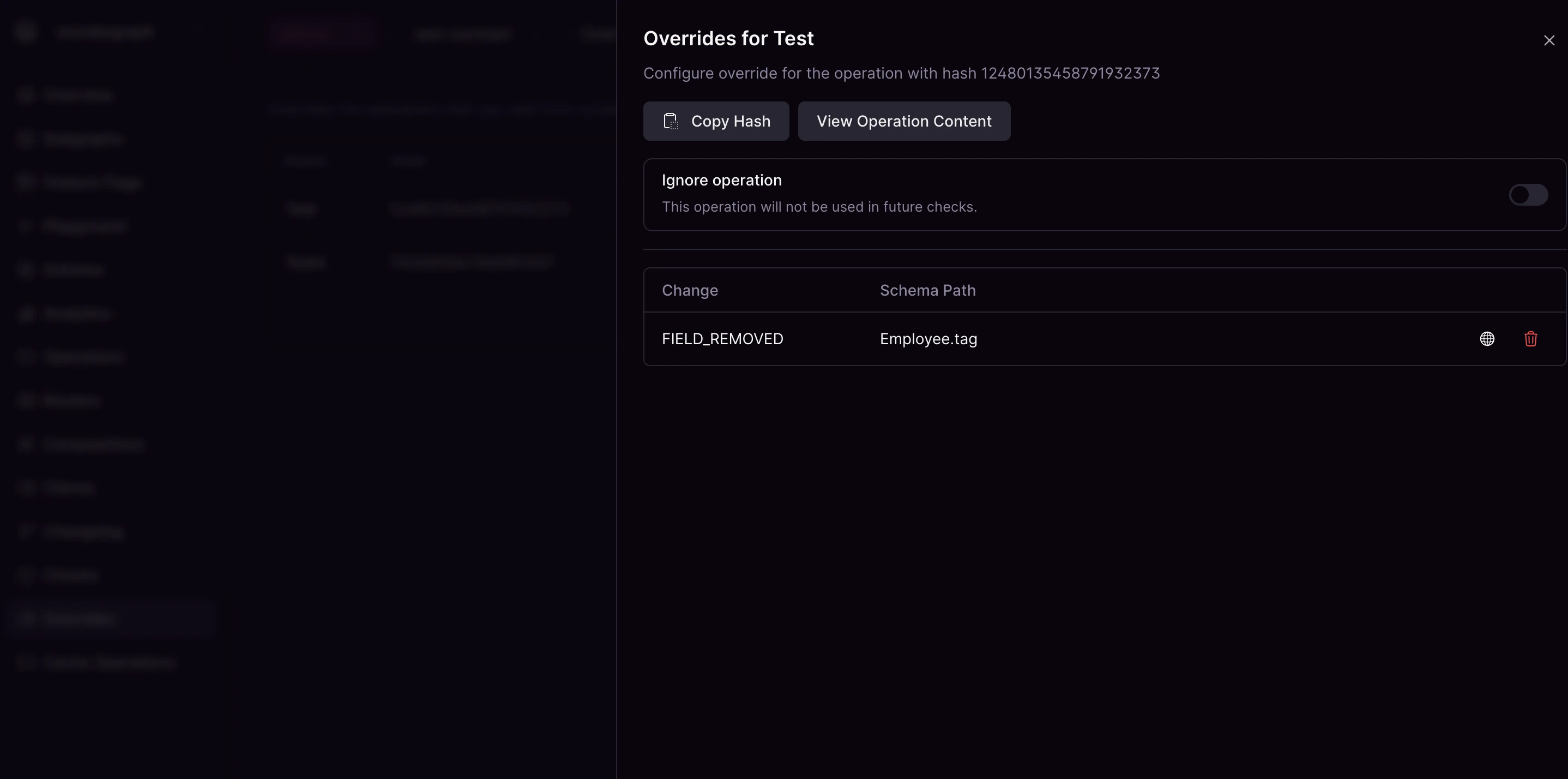Click the Employee.tag schema path text
Image resolution: width=1568 pixels, height=779 pixels.
927,339
